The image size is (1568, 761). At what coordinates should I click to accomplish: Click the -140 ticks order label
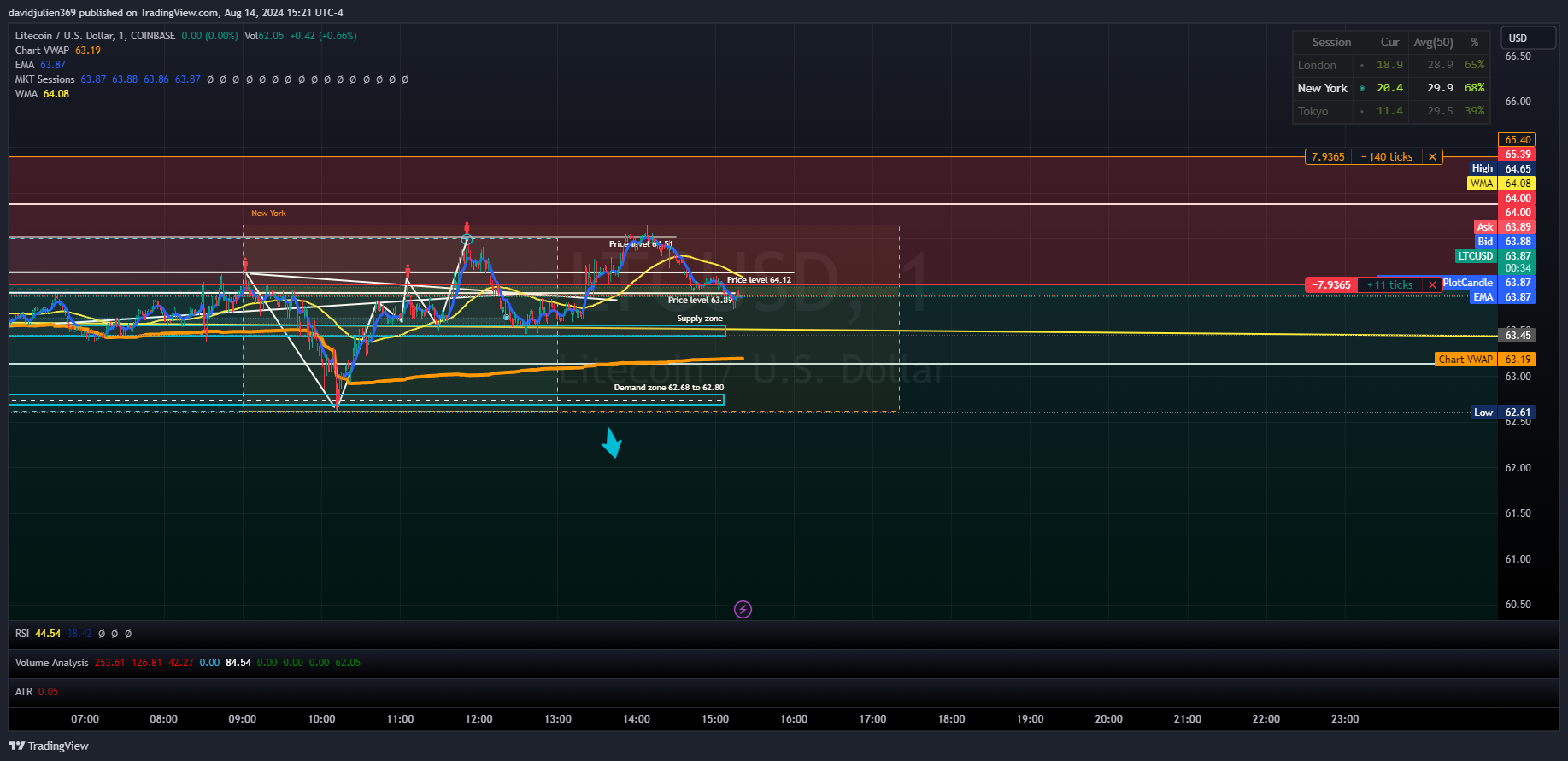1387,157
